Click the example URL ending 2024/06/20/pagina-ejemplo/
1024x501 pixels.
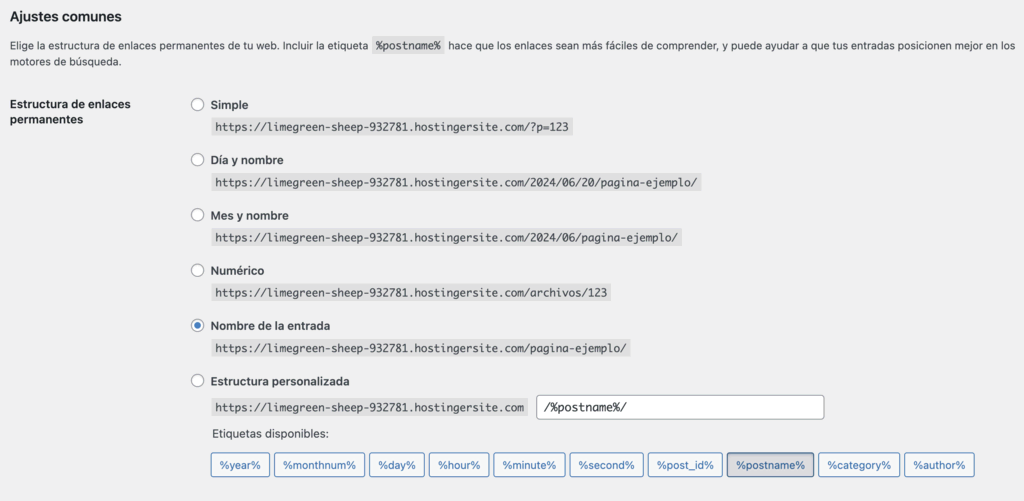coord(456,182)
